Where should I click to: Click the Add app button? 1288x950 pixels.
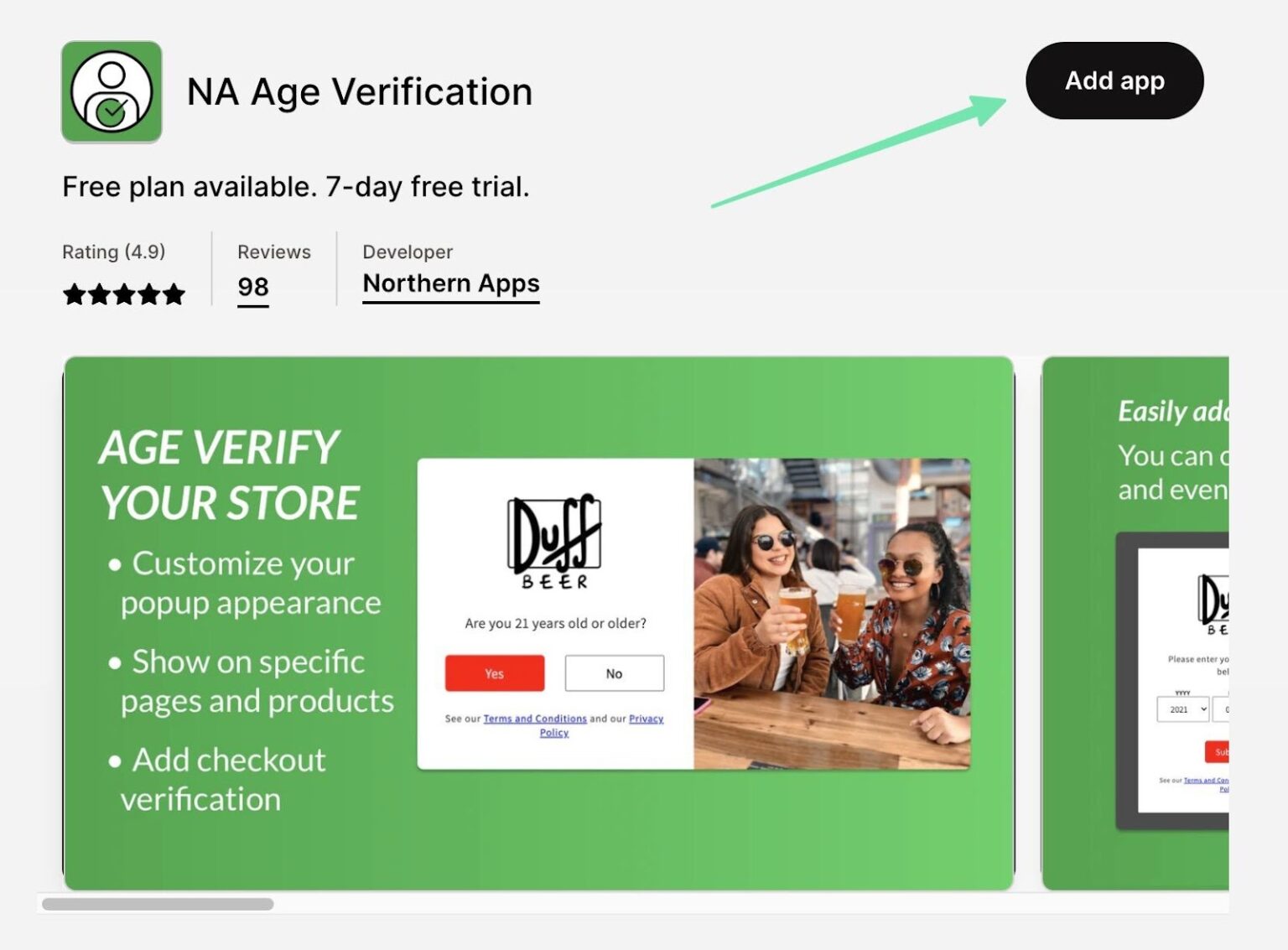[x=1115, y=80]
